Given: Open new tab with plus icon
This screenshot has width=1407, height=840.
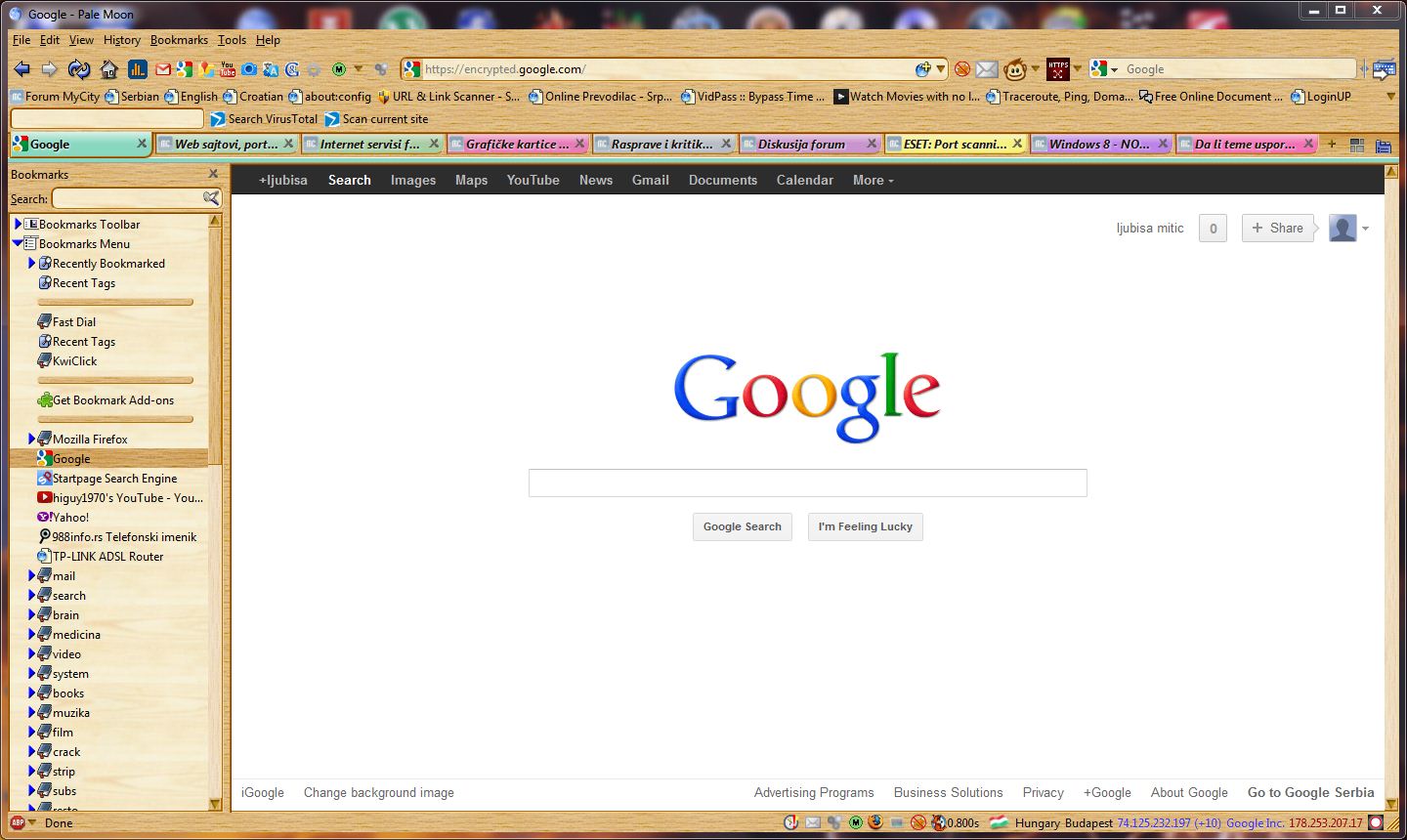Looking at the screenshot, I should pyautogui.click(x=1332, y=145).
